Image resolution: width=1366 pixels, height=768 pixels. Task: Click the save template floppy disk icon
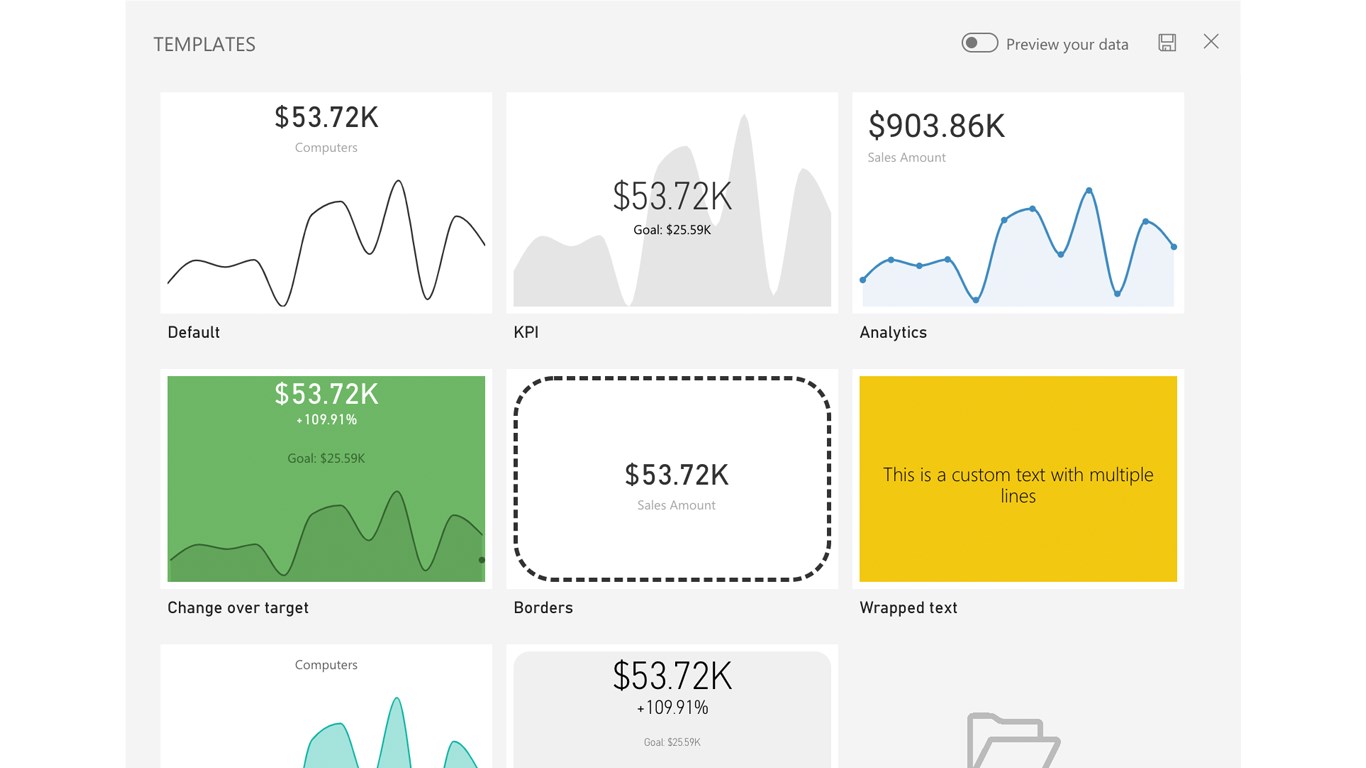[x=1167, y=42]
